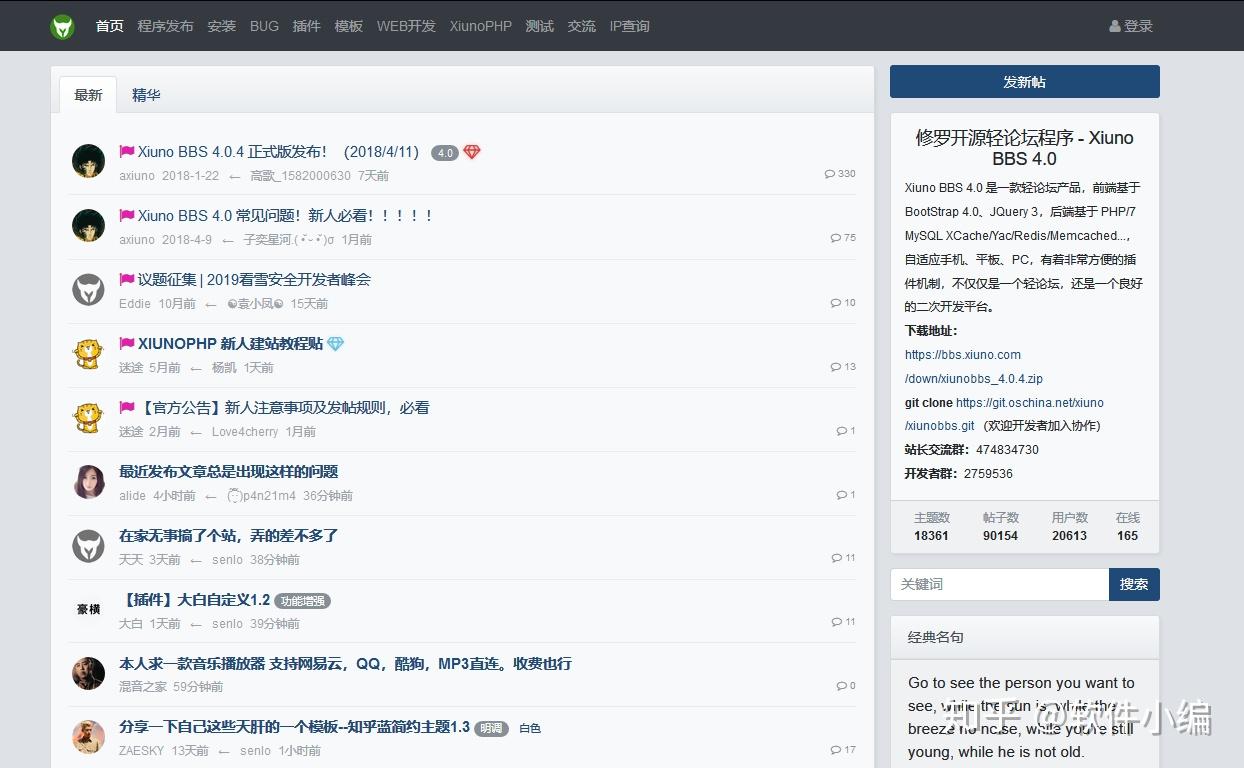The width and height of the screenshot is (1244, 768).
Task: Open the 测试 navigation item
Action: click(539, 26)
